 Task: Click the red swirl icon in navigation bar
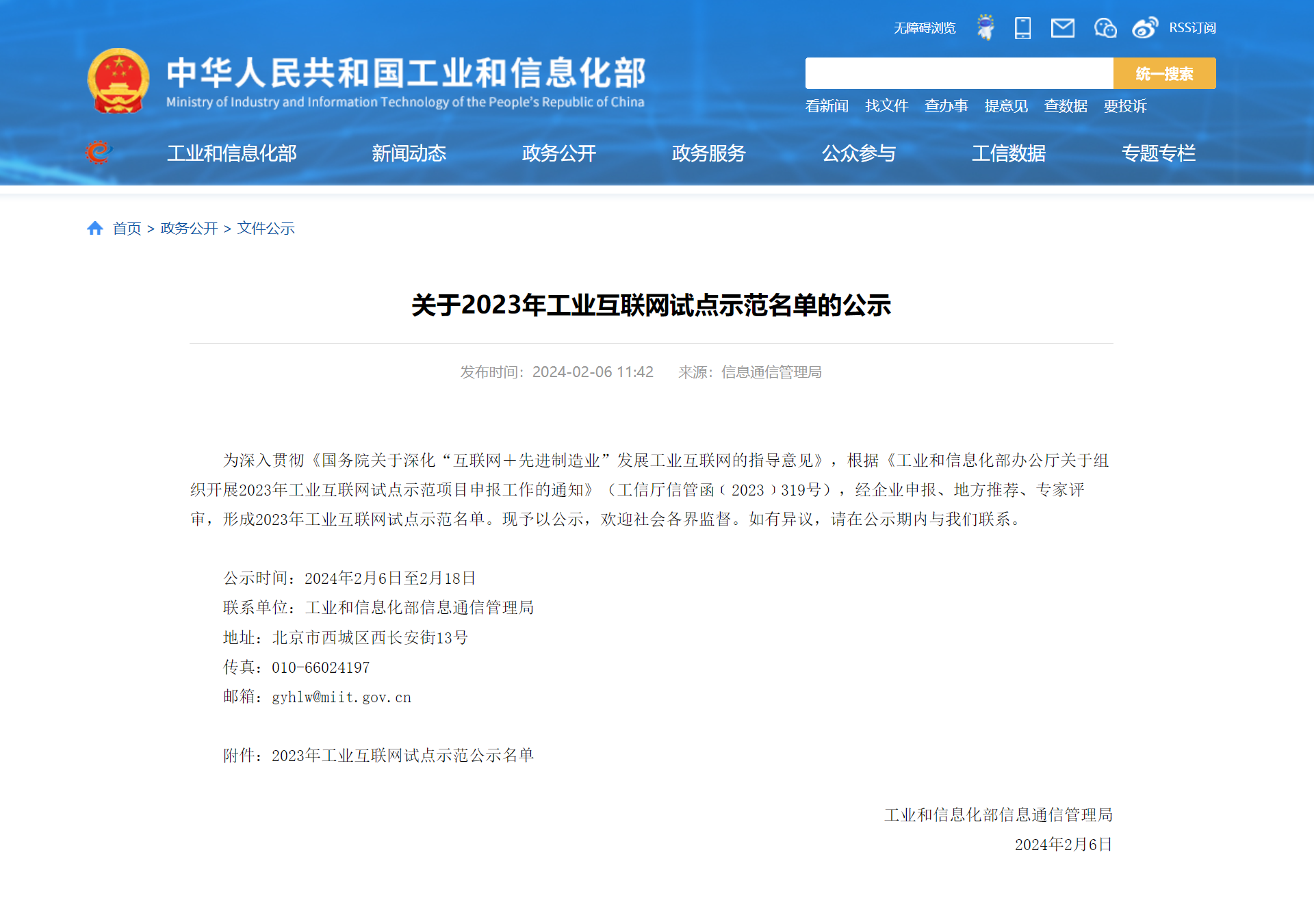coord(98,152)
